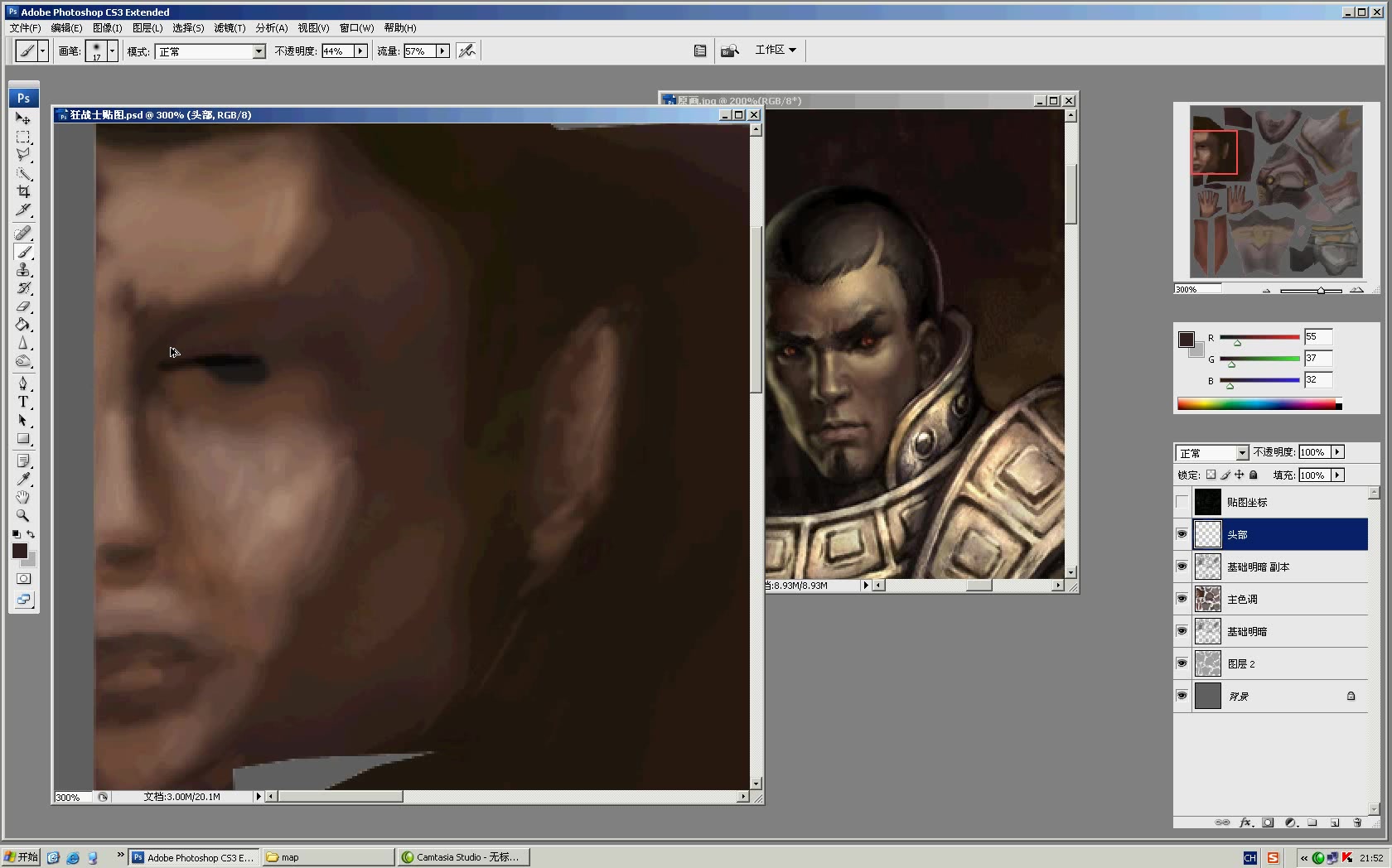Select the Slice tool

pyautogui.click(x=23, y=210)
